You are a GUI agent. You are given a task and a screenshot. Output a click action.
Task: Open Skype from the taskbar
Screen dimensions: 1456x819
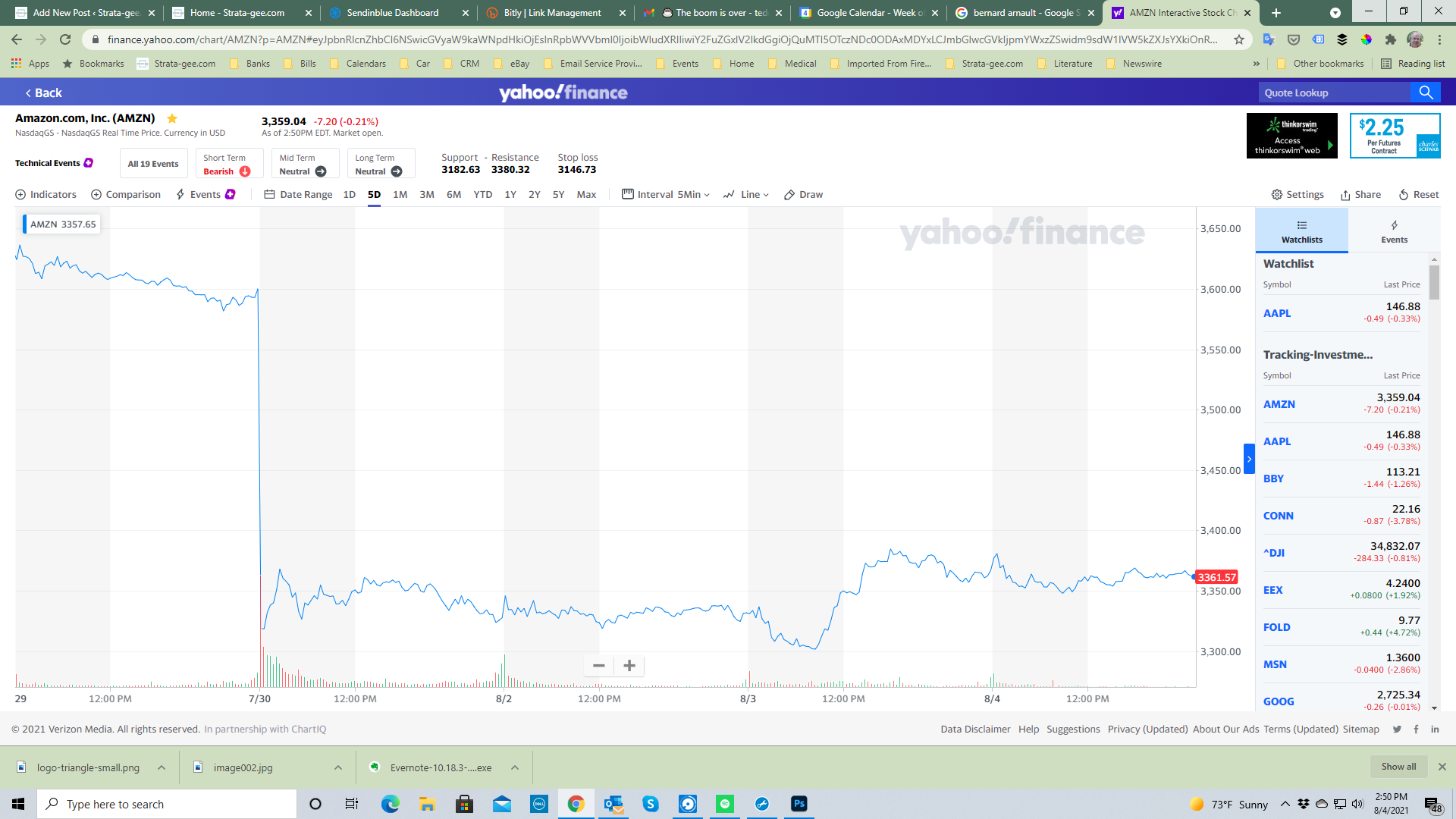click(x=651, y=804)
